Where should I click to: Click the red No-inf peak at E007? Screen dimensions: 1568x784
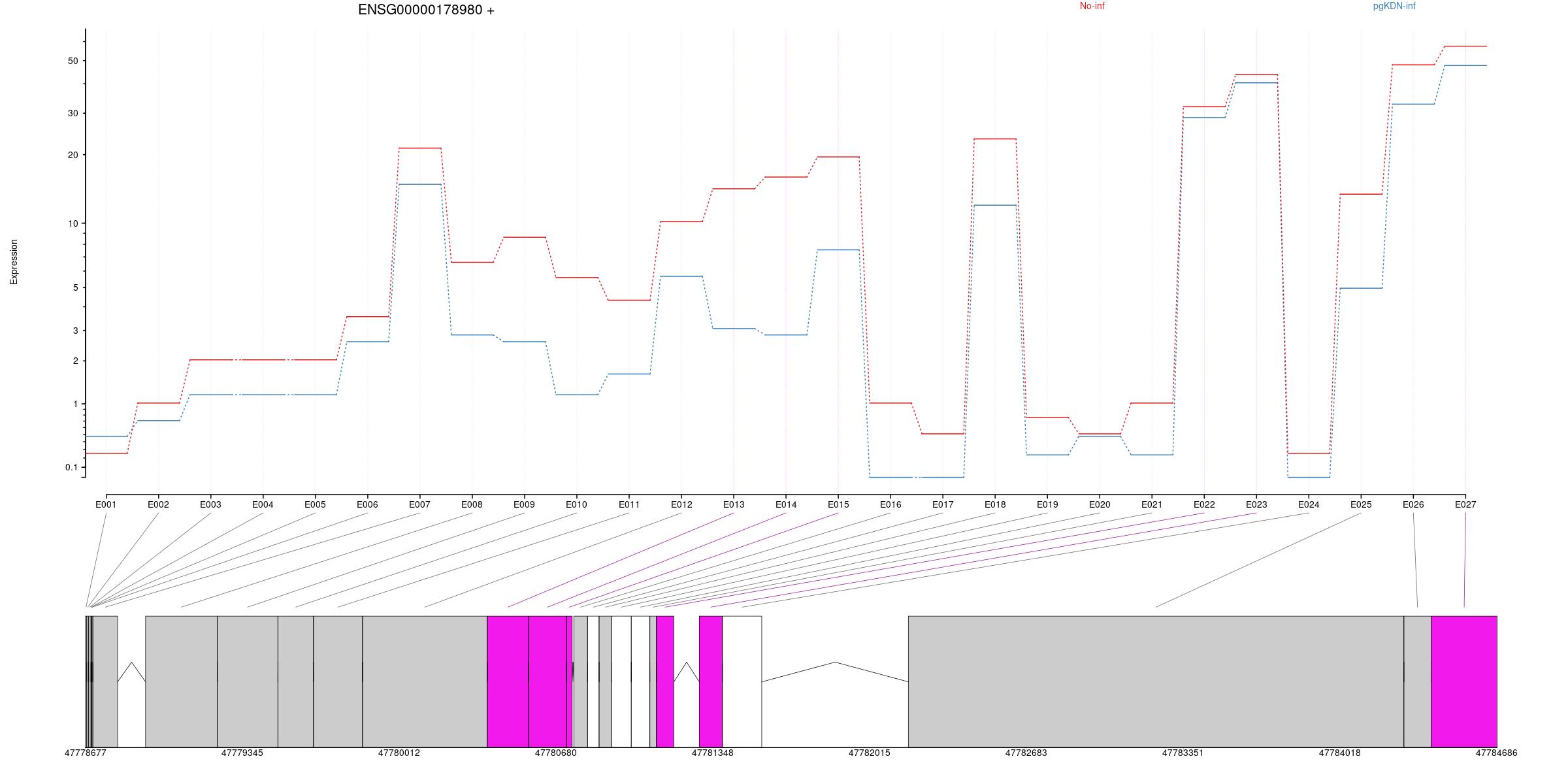tap(419, 148)
